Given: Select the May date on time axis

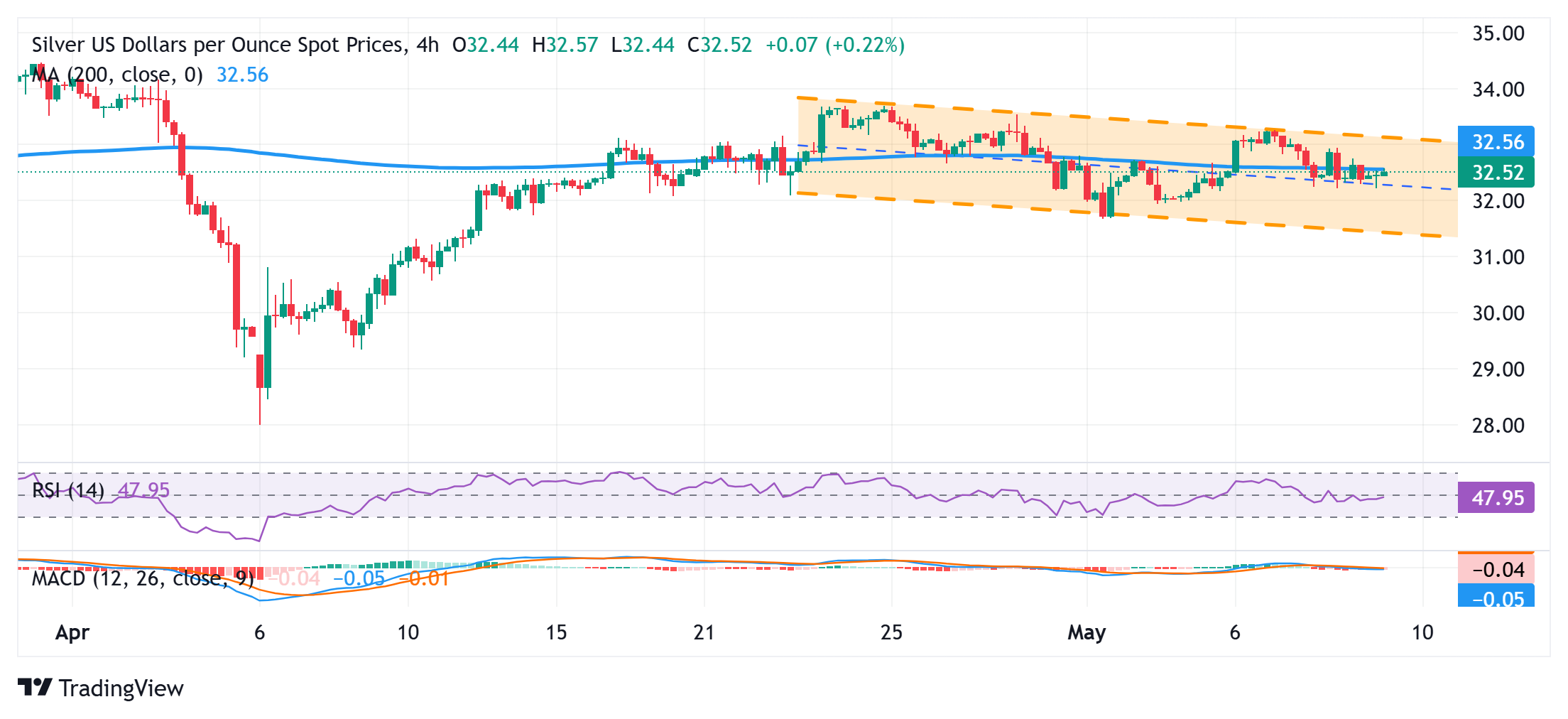Looking at the screenshot, I should click(x=1087, y=632).
